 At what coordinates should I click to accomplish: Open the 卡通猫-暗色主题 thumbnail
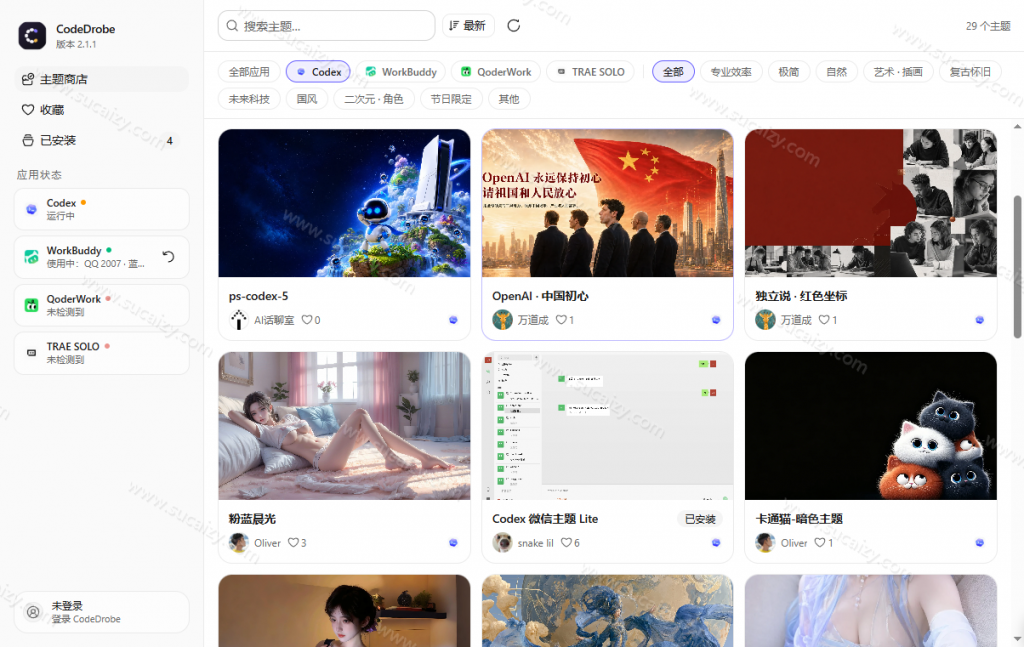point(871,426)
